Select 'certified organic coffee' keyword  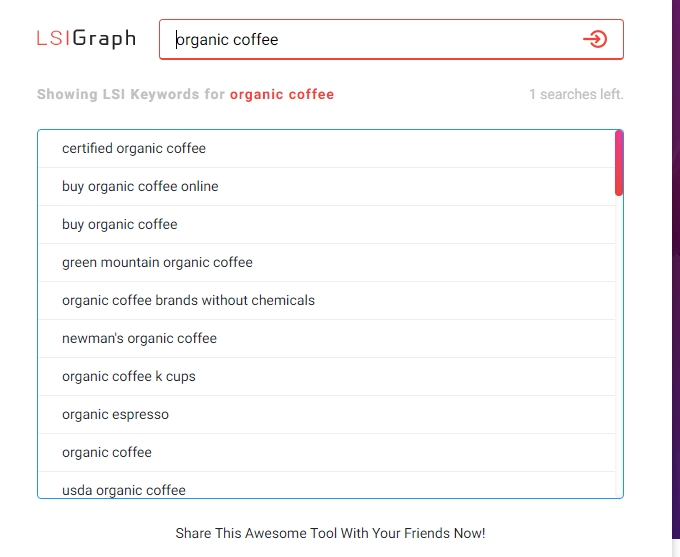pyautogui.click(x=134, y=149)
